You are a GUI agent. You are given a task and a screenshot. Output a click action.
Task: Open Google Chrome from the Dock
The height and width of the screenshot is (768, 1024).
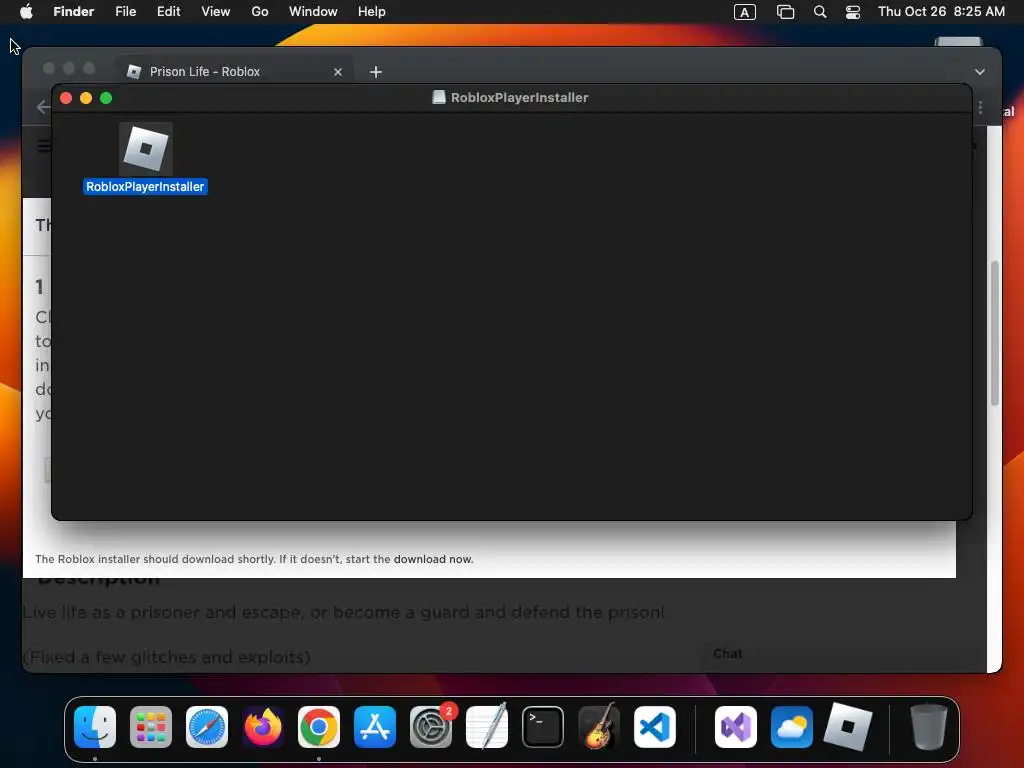click(x=319, y=727)
